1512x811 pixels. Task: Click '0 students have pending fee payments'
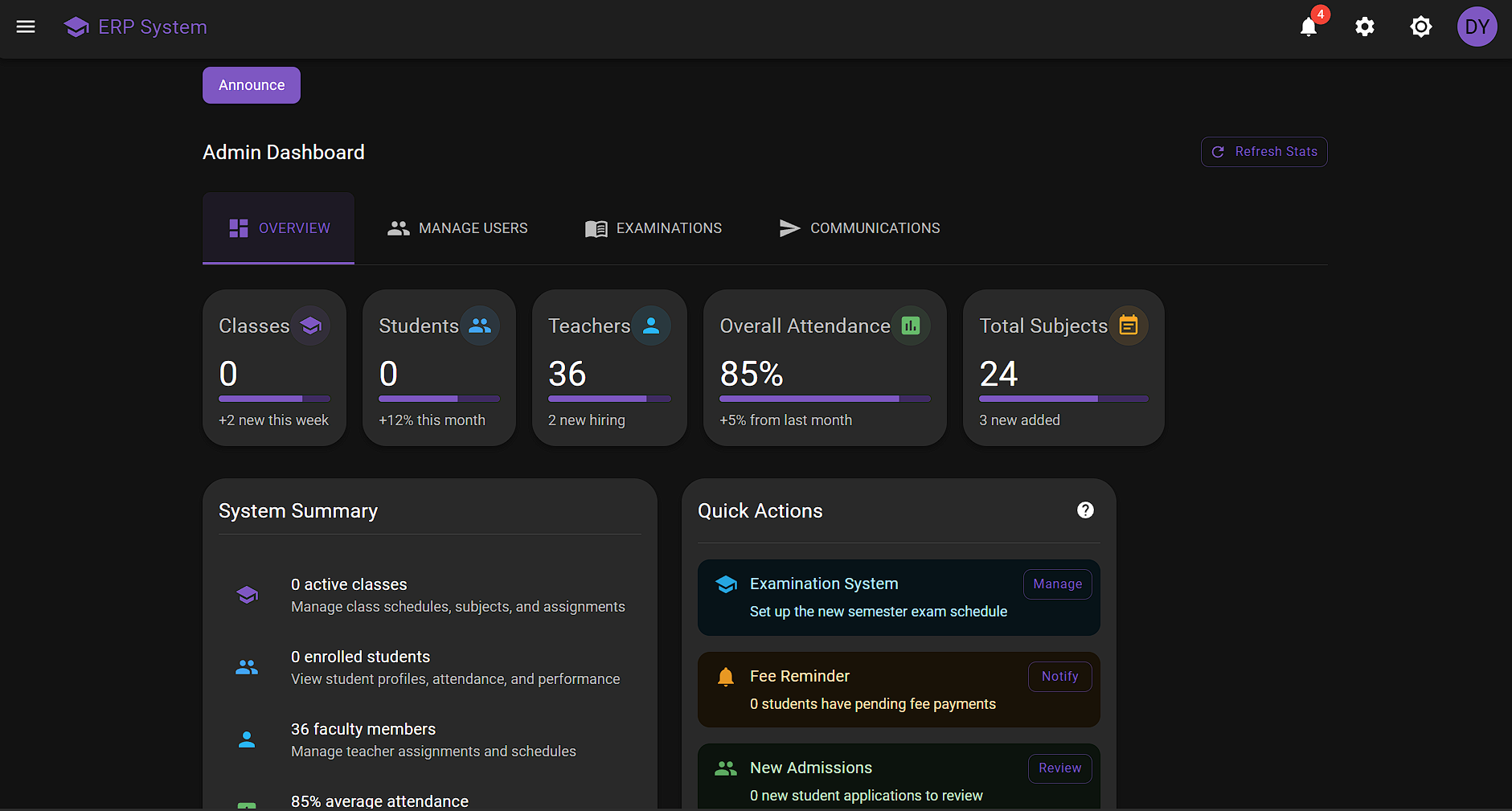[x=873, y=704]
